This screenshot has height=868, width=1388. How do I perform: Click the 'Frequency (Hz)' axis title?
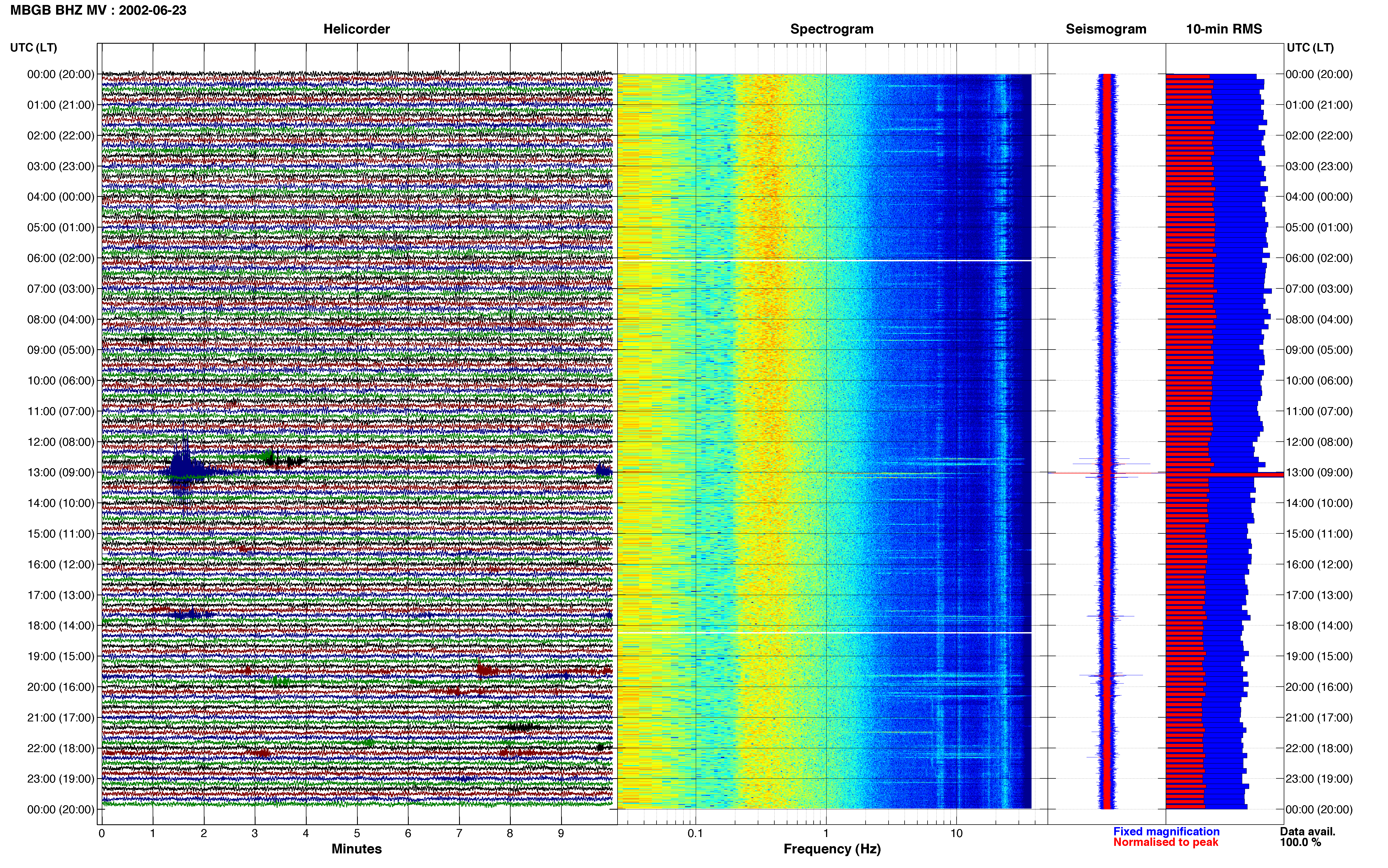pyautogui.click(x=832, y=849)
